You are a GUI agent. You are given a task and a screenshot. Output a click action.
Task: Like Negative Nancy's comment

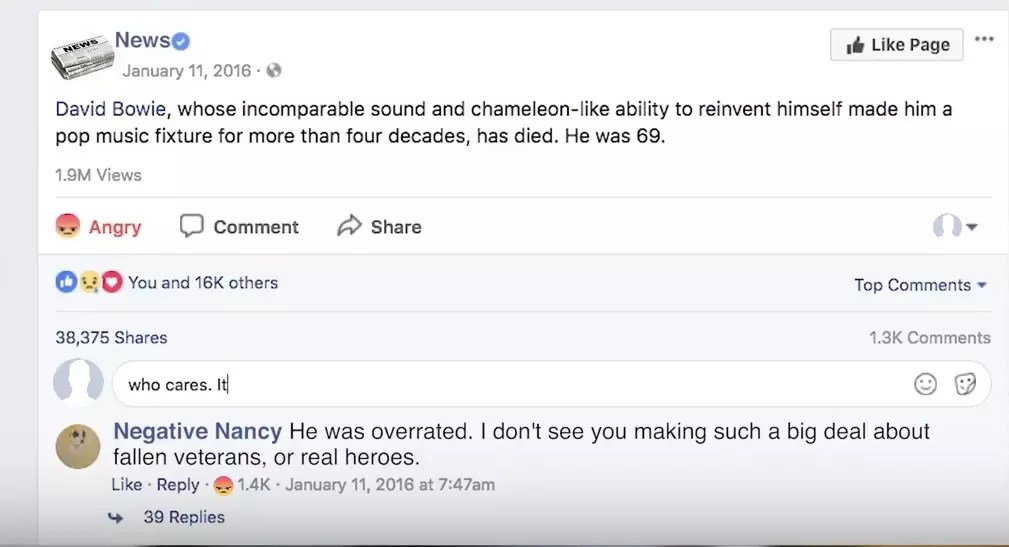coord(126,485)
